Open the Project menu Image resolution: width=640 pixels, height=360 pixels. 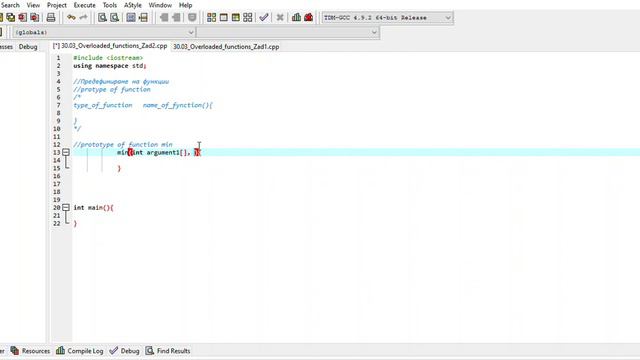57,5
